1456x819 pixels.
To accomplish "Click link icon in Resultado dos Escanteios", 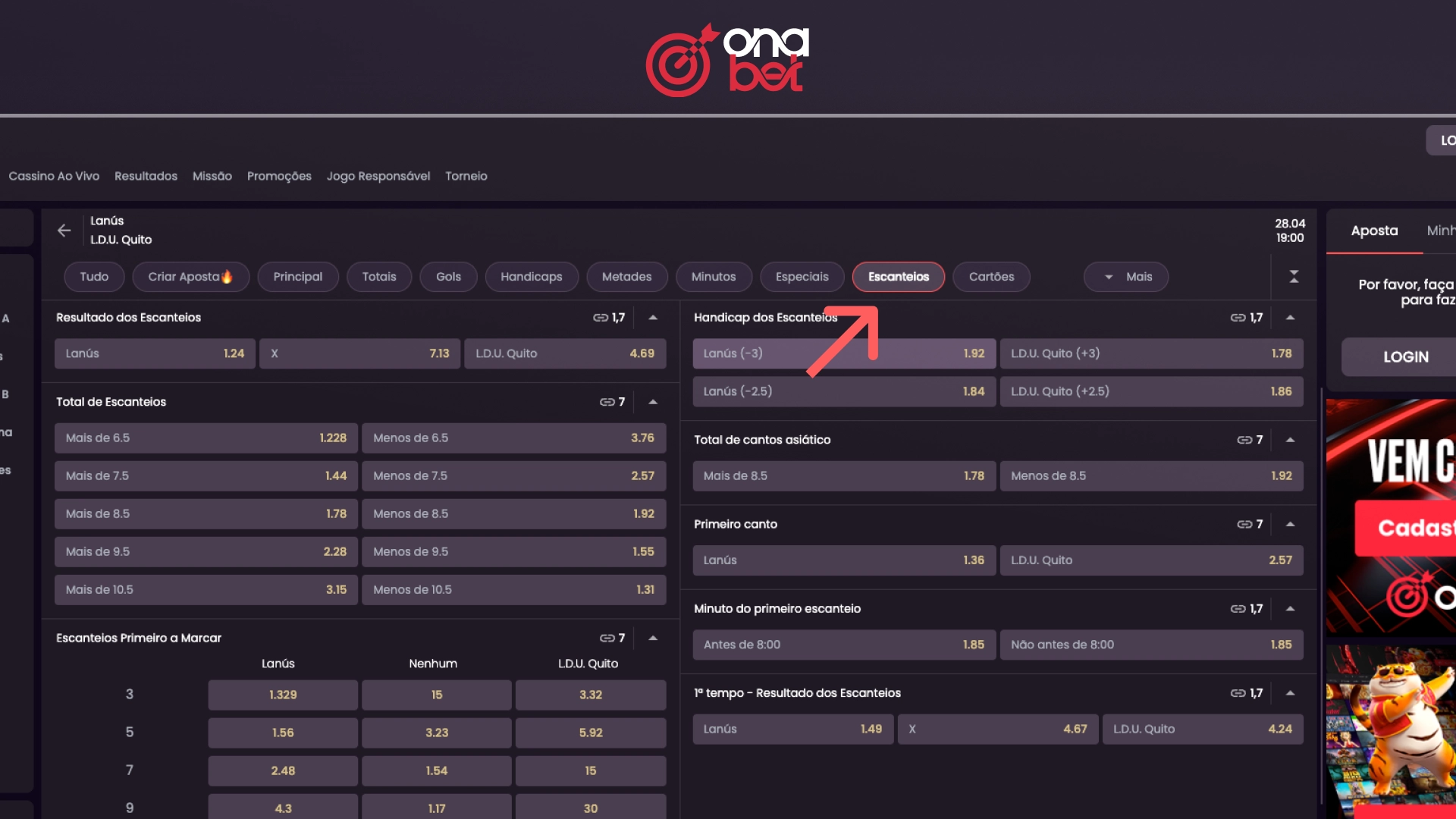I will (x=601, y=318).
